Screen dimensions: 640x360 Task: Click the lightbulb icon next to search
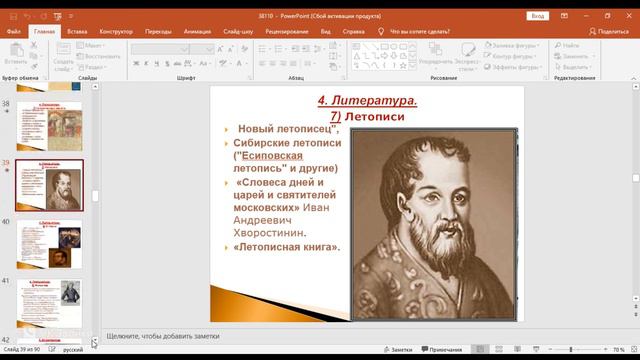click(381, 31)
